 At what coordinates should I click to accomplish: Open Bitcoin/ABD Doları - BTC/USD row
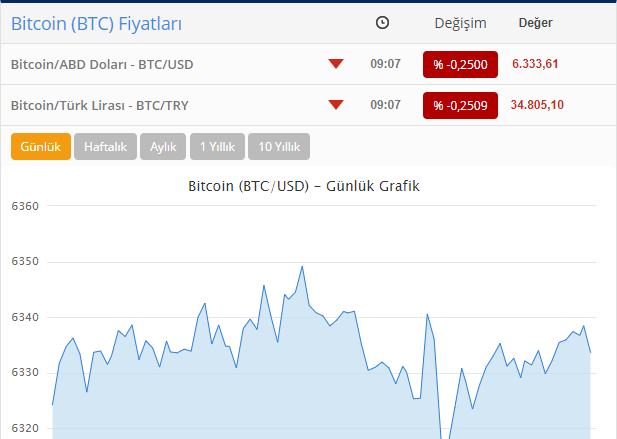[308, 64]
